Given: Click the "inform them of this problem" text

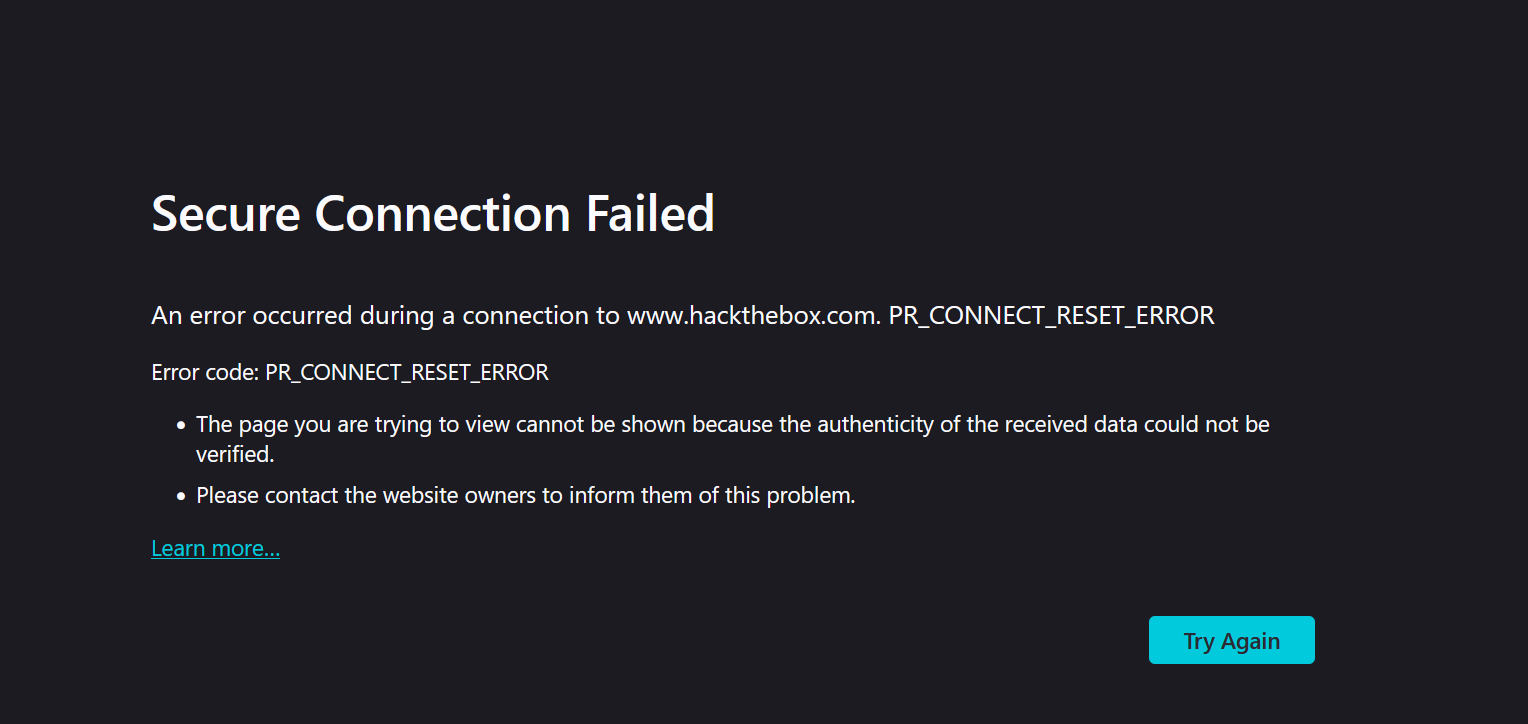Looking at the screenshot, I should tap(712, 495).
